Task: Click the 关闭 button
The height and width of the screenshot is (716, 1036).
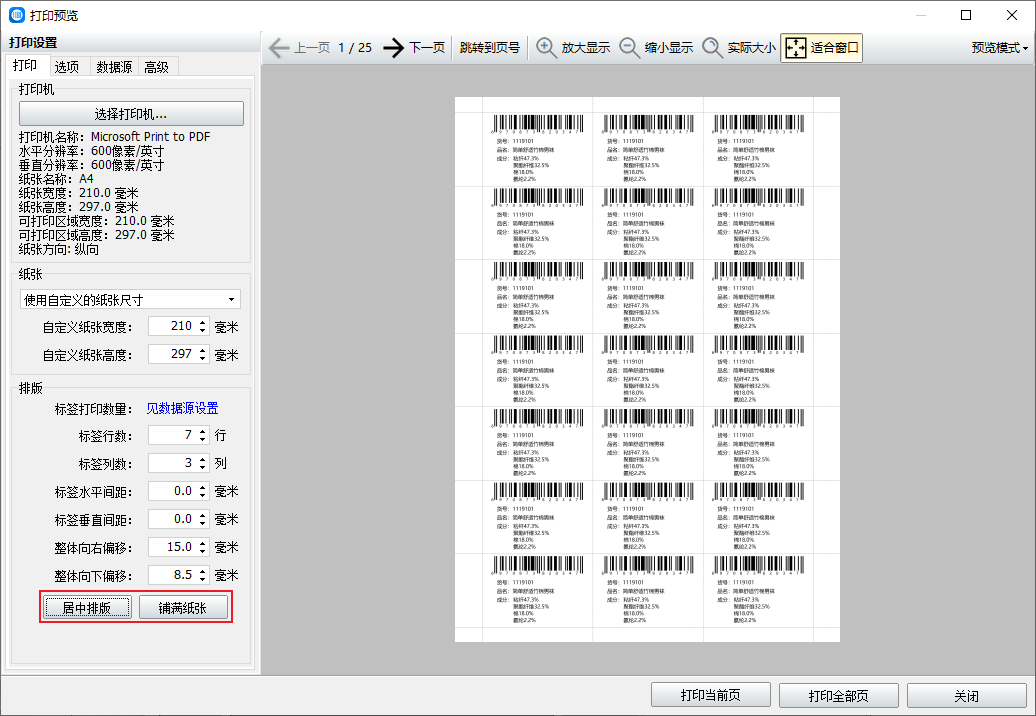Action: 966,695
